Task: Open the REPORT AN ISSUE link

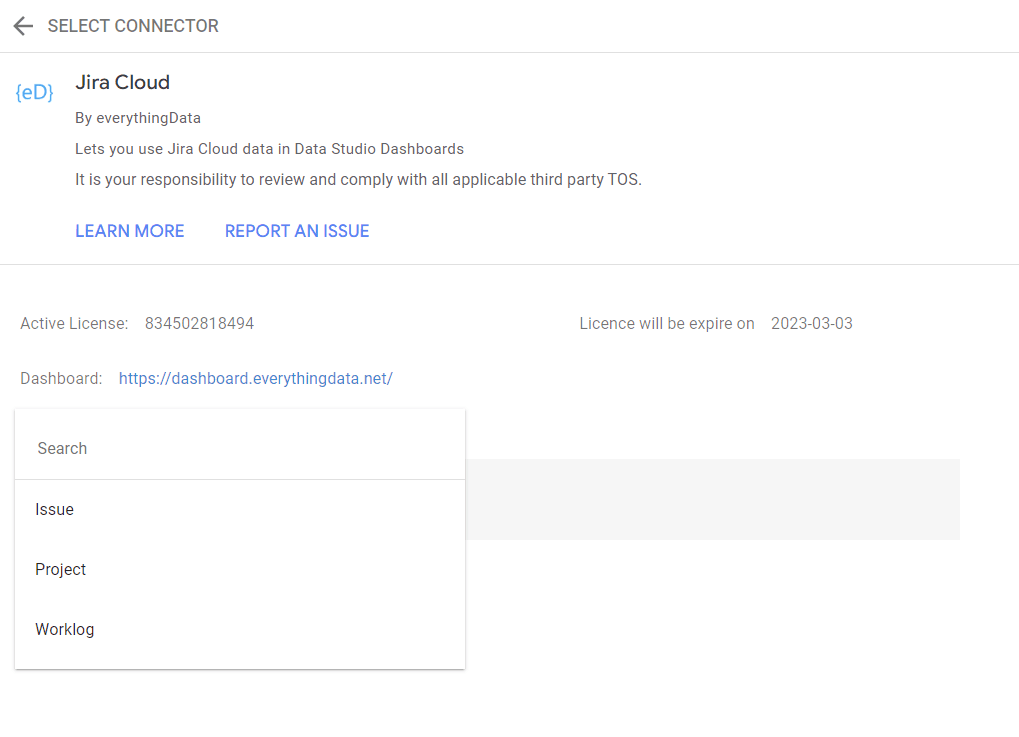Action: pos(297,231)
